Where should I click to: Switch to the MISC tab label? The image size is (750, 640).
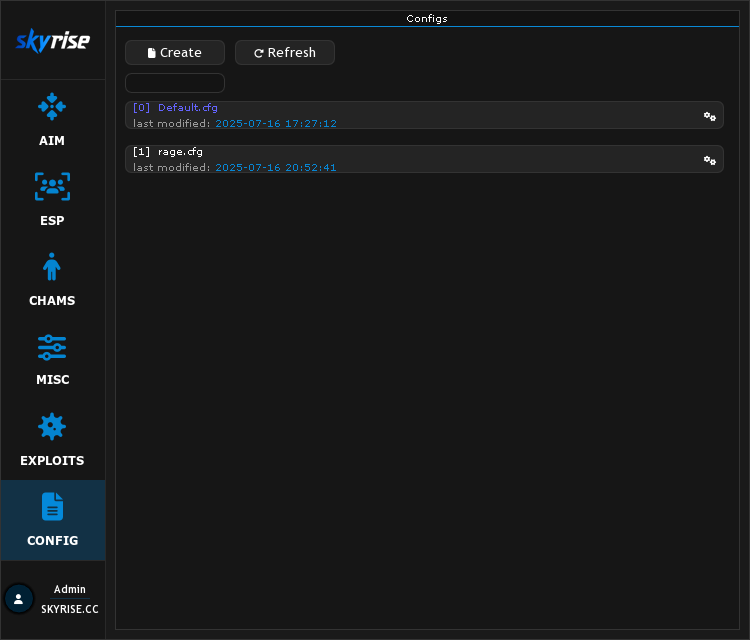coord(53,380)
